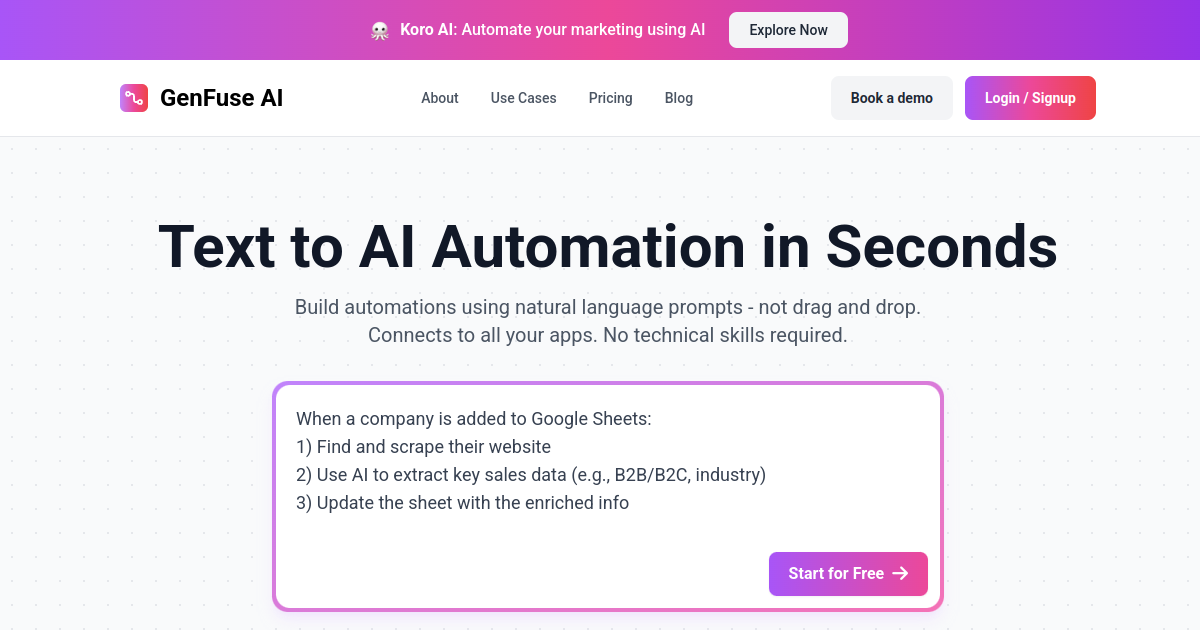This screenshot has height=630, width=1200.
Task: Click the Koro AI octopus icon
Action: [x=380, y=30]
